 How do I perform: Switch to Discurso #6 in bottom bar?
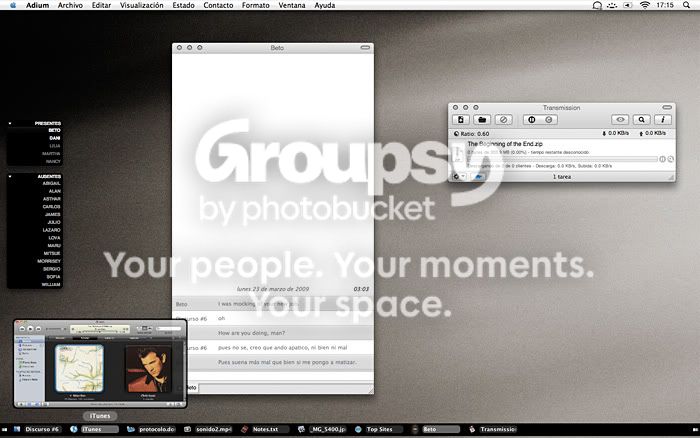coord(37,429)
